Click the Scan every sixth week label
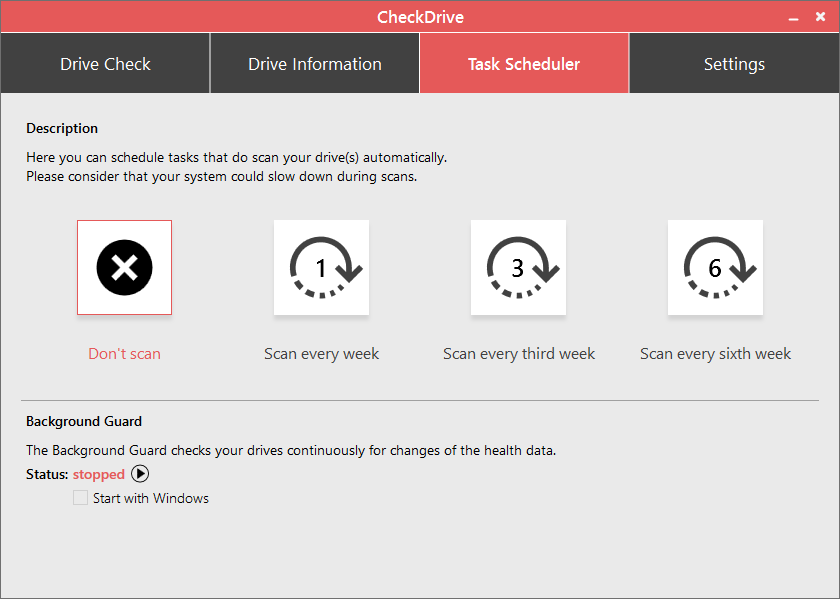The image size is (840, 600). 716,354
